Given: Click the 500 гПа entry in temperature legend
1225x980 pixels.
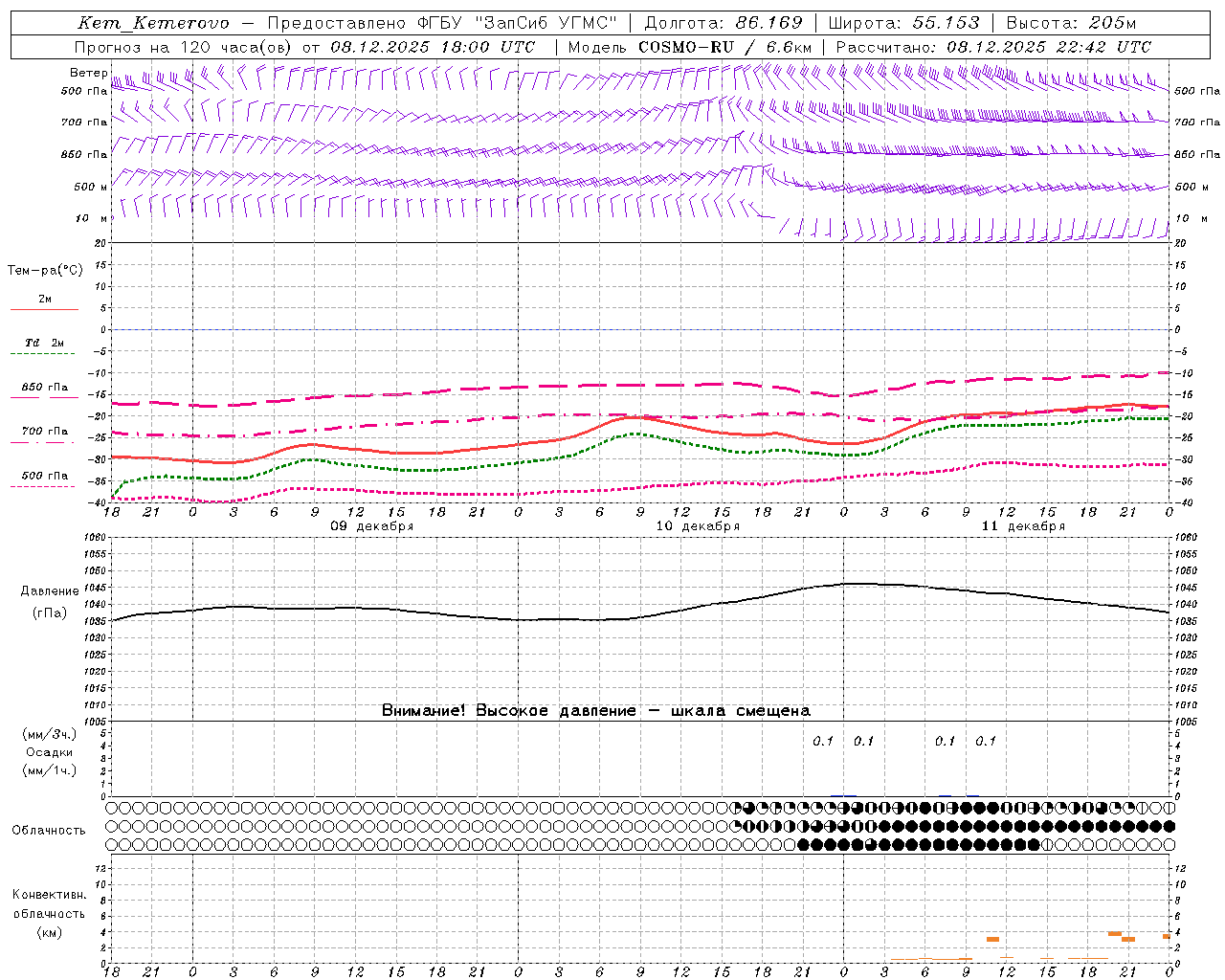Looking at the screenshot, I should [x=44, y=480].
